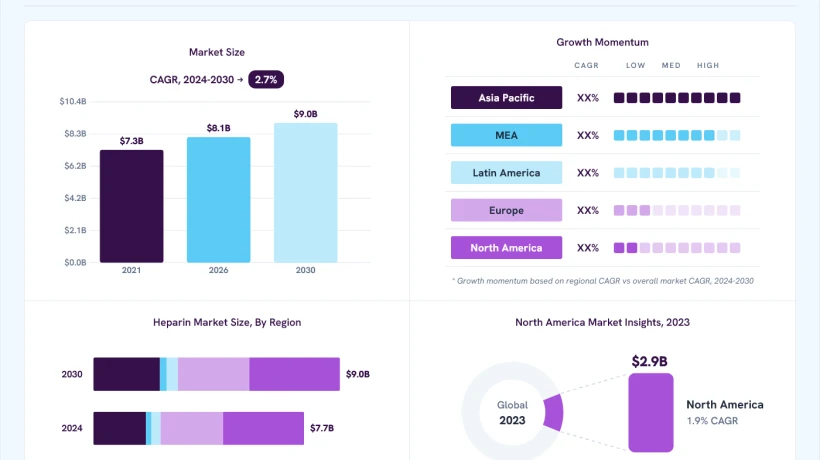The height and width of the screenshot is (460, 820).
Task: Click the 2024 stacked bar row label
Action: [72, 428]
